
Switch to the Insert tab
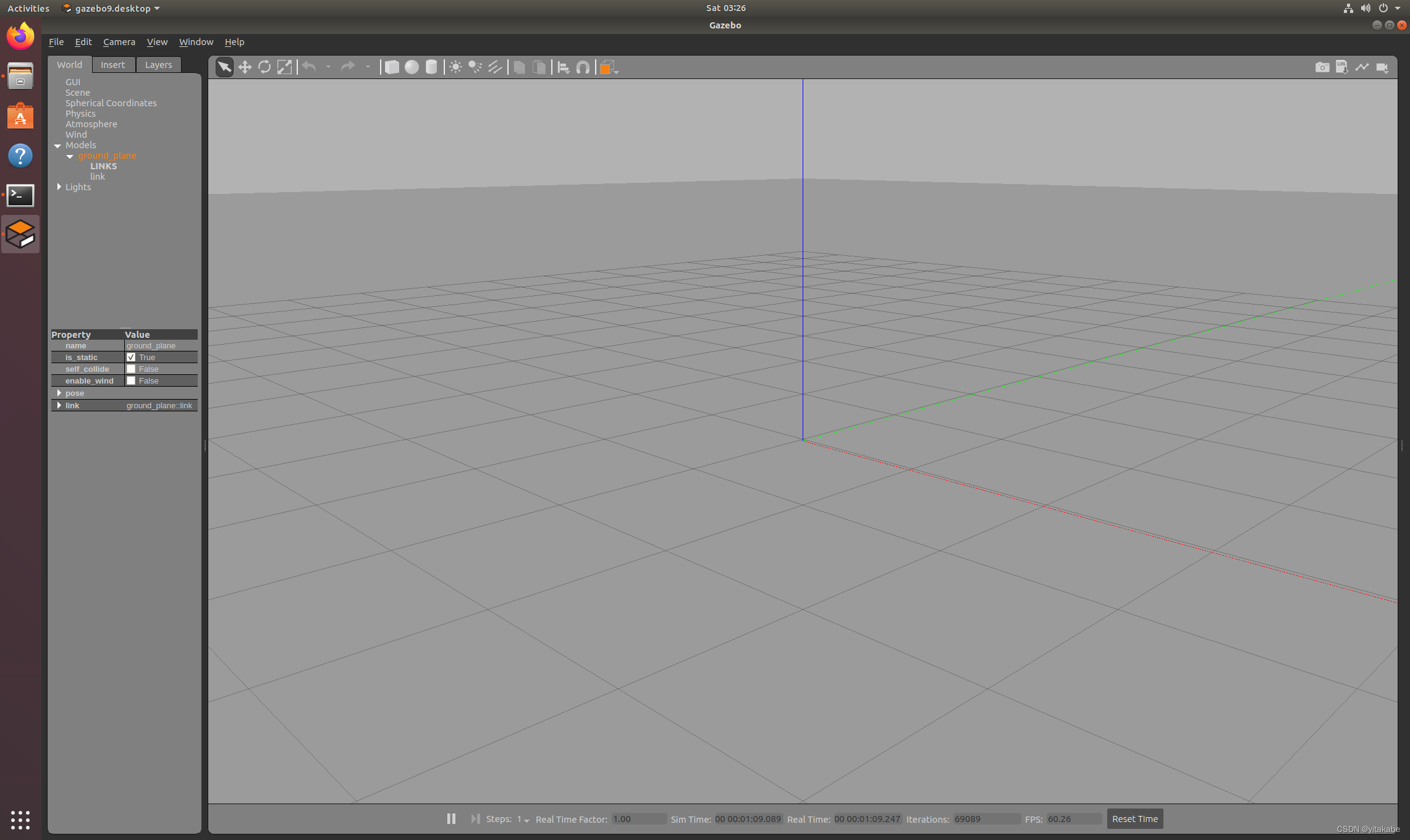click(113, 64)
